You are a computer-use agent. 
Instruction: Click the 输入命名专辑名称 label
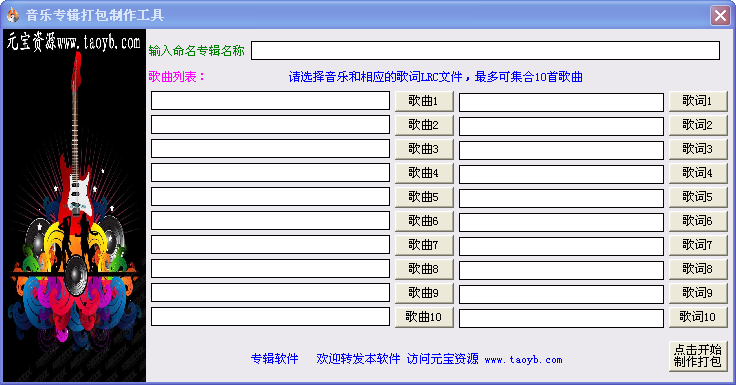197,51
